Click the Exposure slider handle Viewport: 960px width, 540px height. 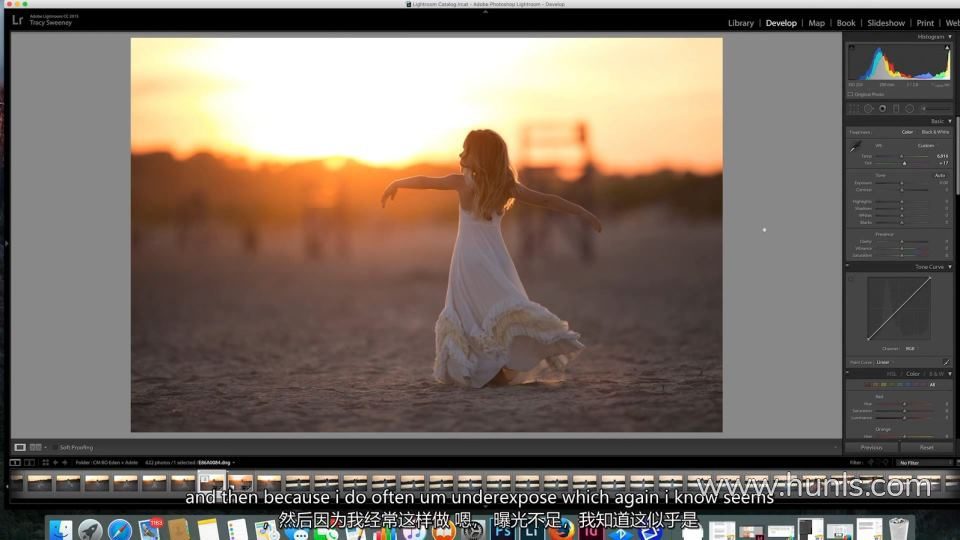pos(901,183)
